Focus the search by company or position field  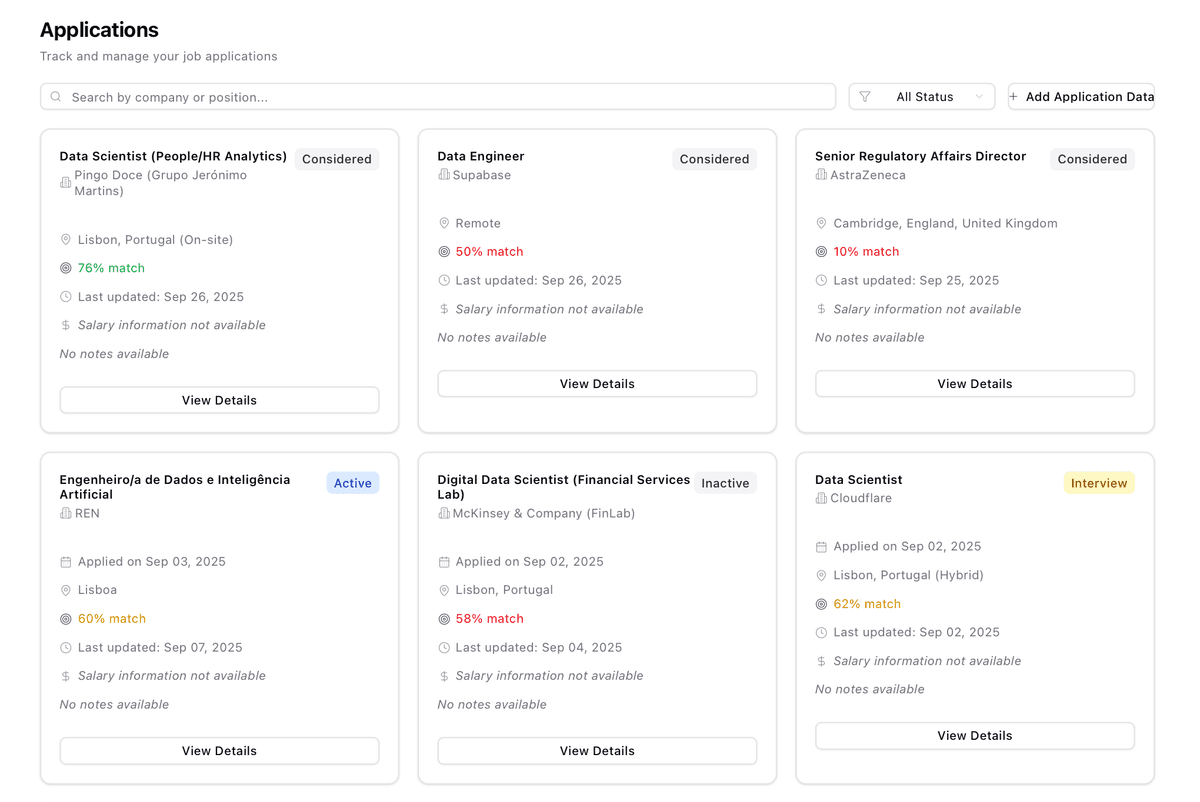pyautogui.click(x=440, y=97)
